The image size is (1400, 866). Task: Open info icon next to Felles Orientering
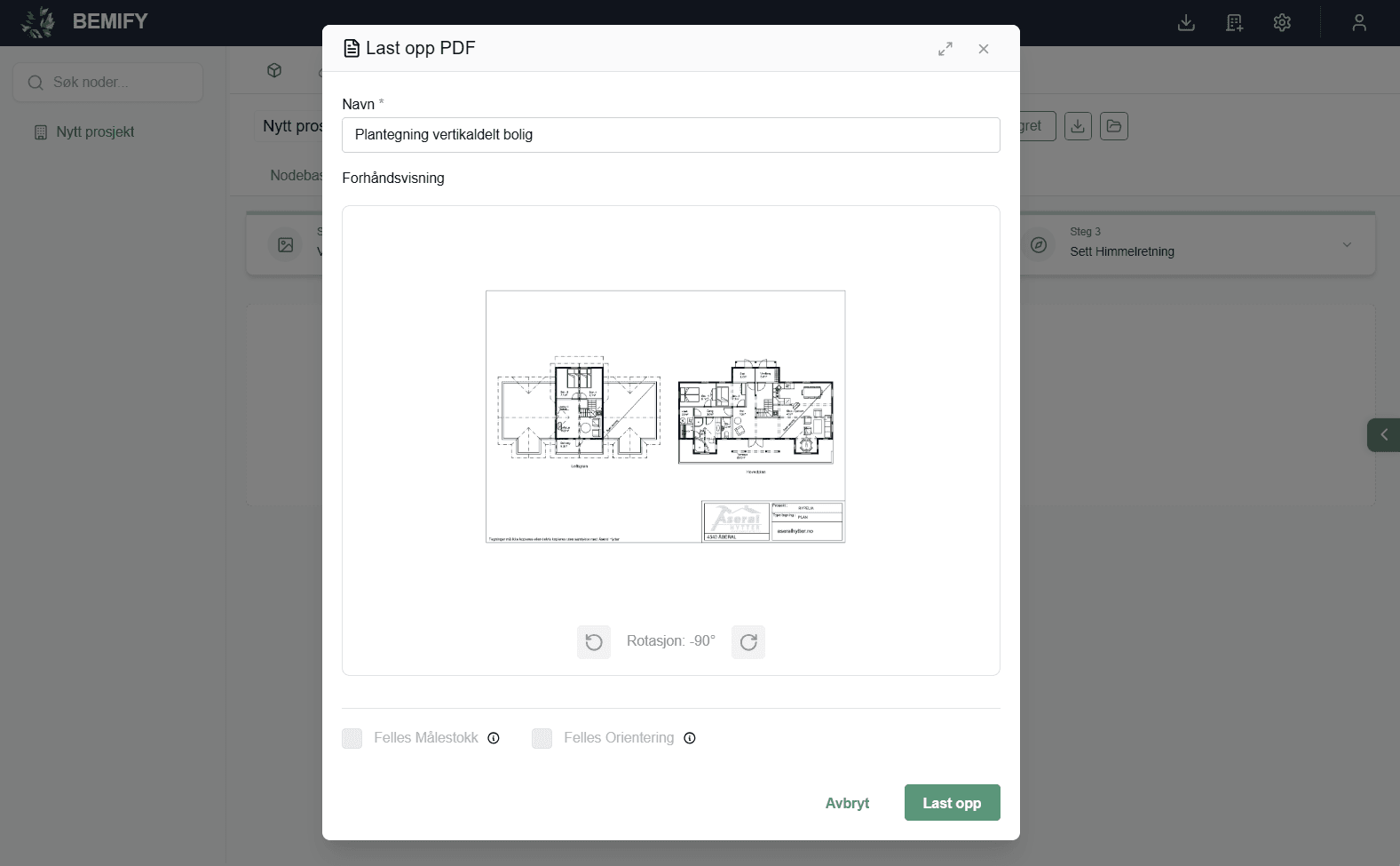click(690, 738)
